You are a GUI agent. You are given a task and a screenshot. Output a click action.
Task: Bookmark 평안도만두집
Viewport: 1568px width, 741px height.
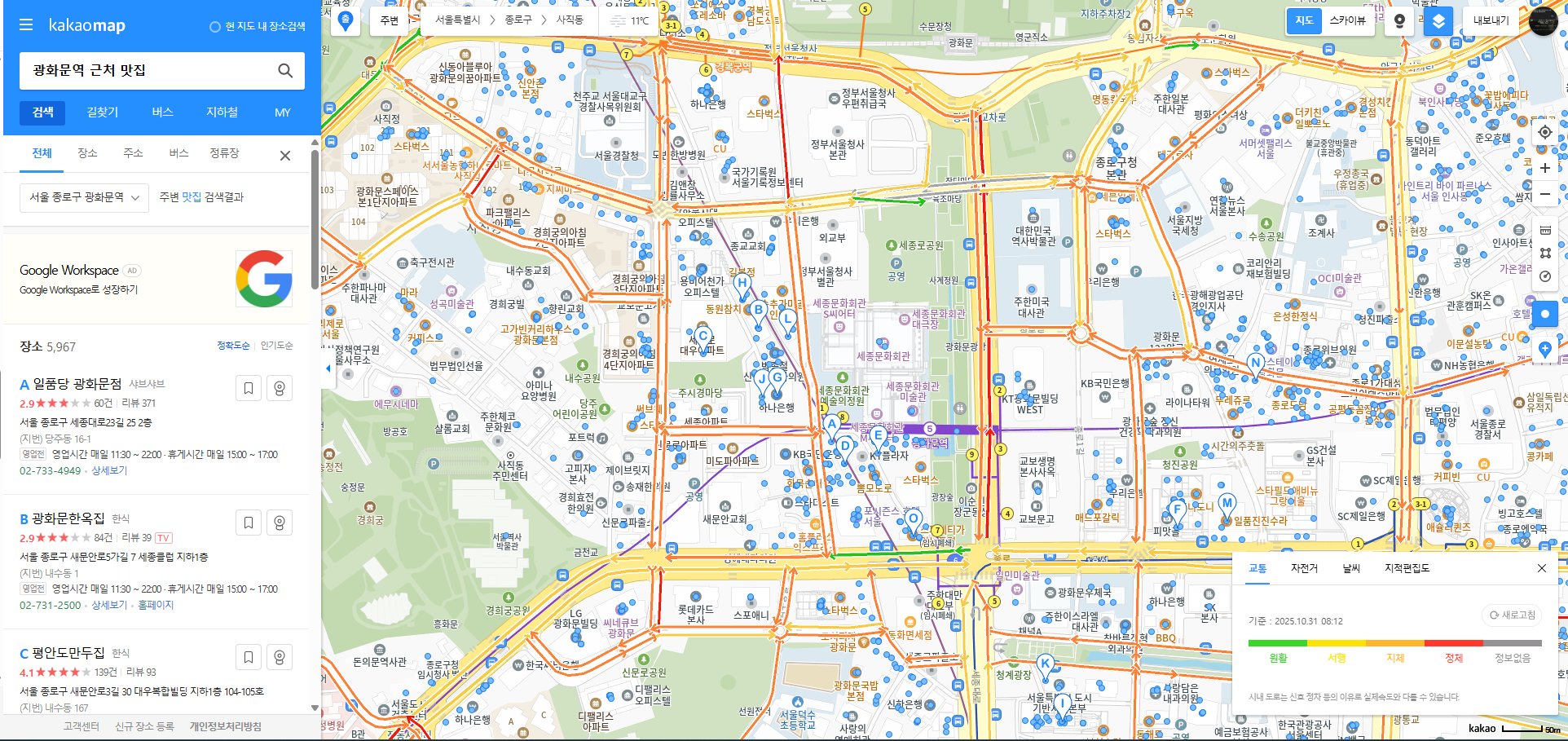[x=249, y=657]
